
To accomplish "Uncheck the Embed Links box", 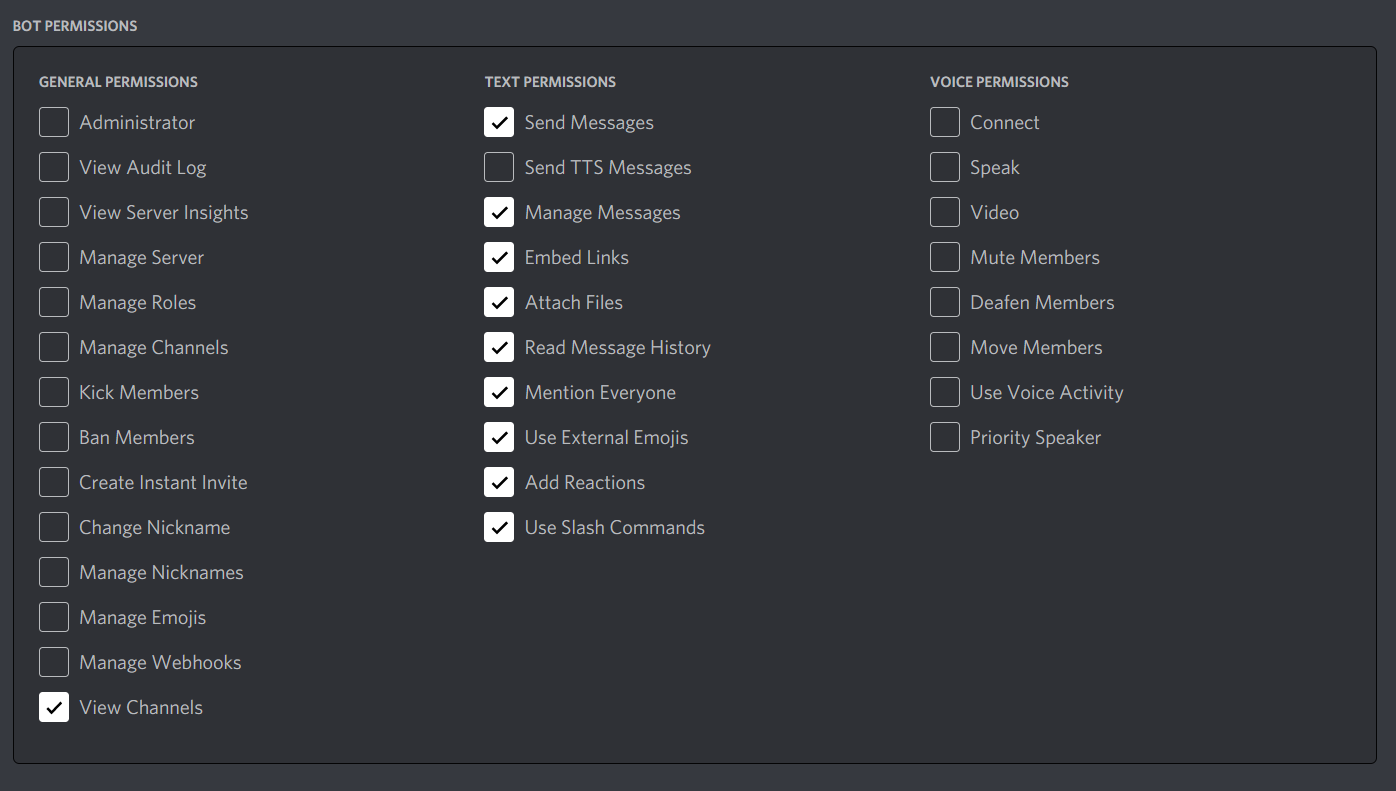I will [x=499, y=257].
